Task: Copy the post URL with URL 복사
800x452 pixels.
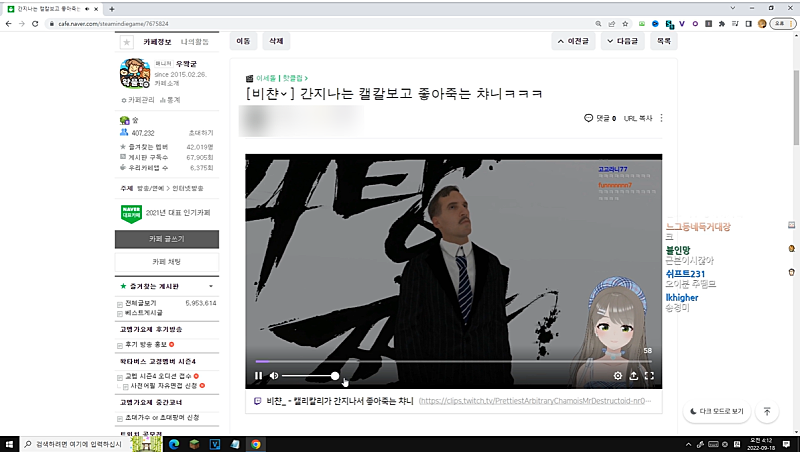Action: [x=638, y=118]
